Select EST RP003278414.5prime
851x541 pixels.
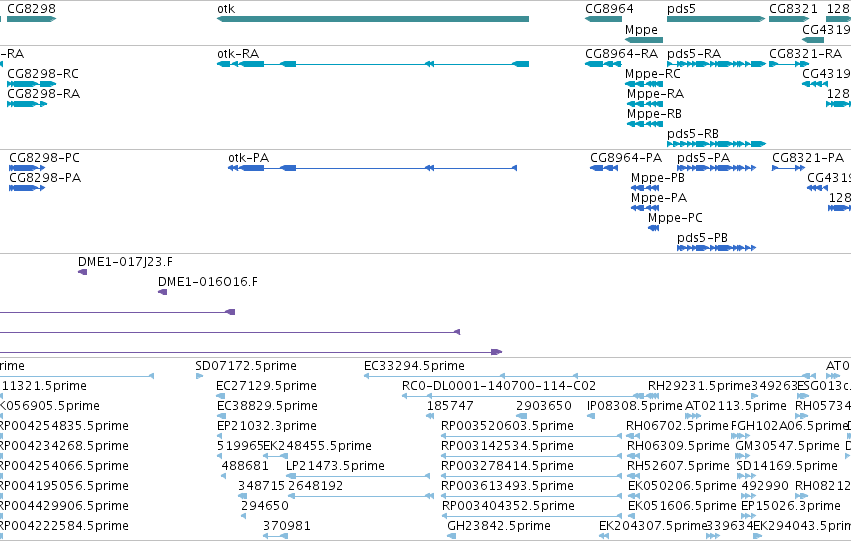click(x=532, y=476)
